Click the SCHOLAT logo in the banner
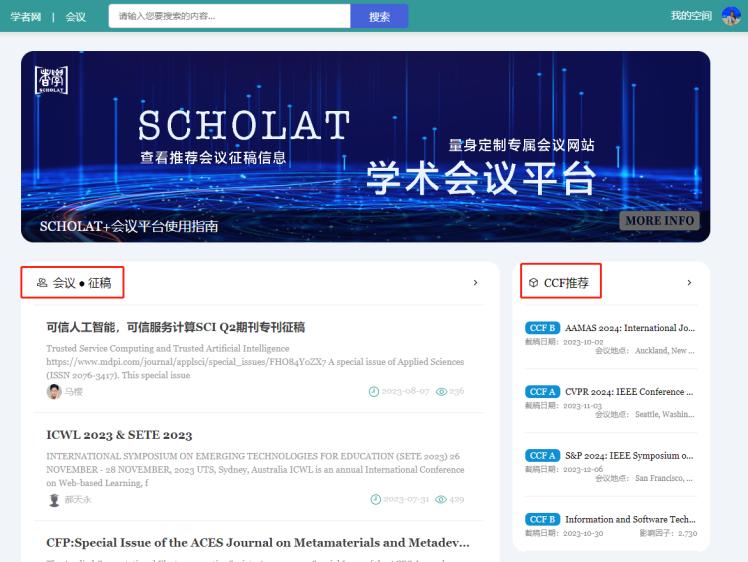 click(x=52, y=80)
